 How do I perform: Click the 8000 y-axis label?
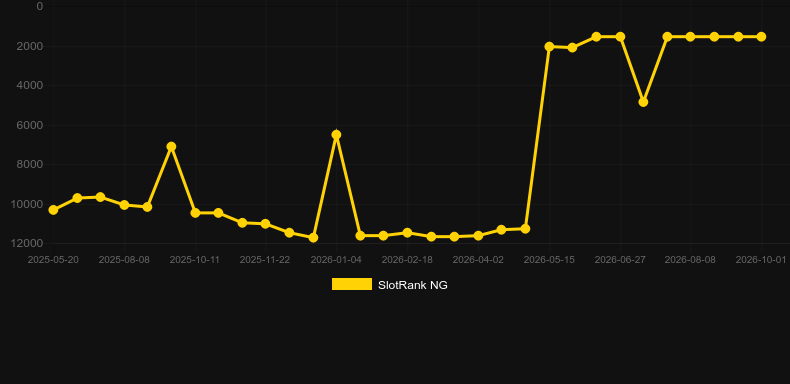click(30, 164)
